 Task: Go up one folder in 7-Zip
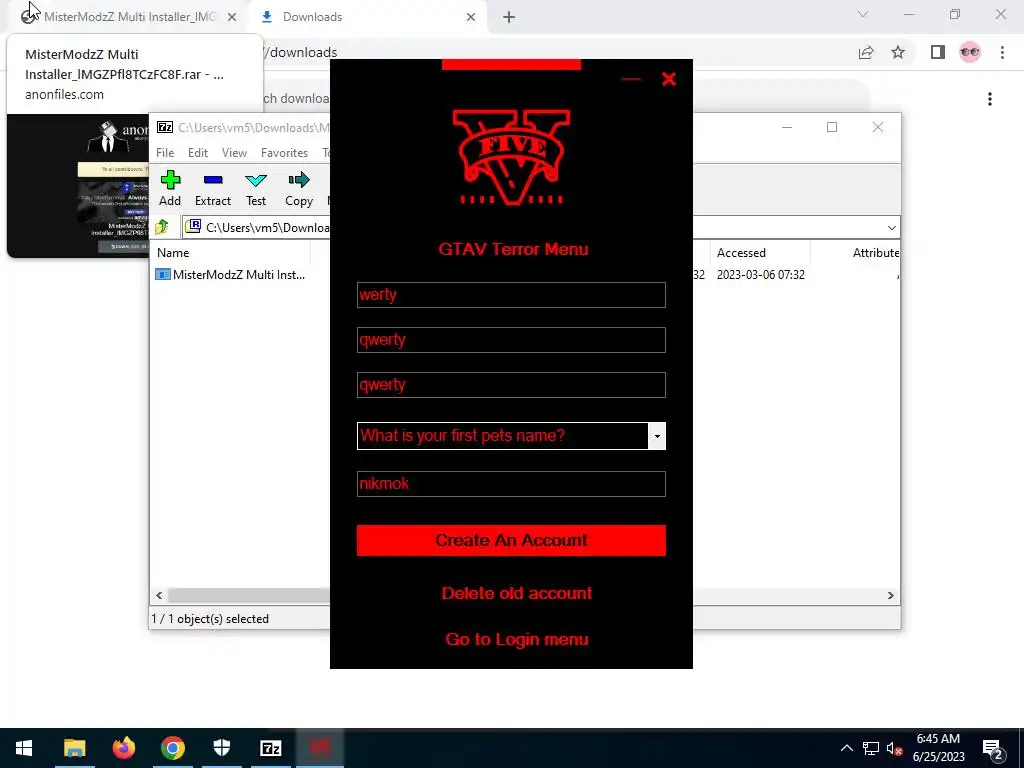162,227
